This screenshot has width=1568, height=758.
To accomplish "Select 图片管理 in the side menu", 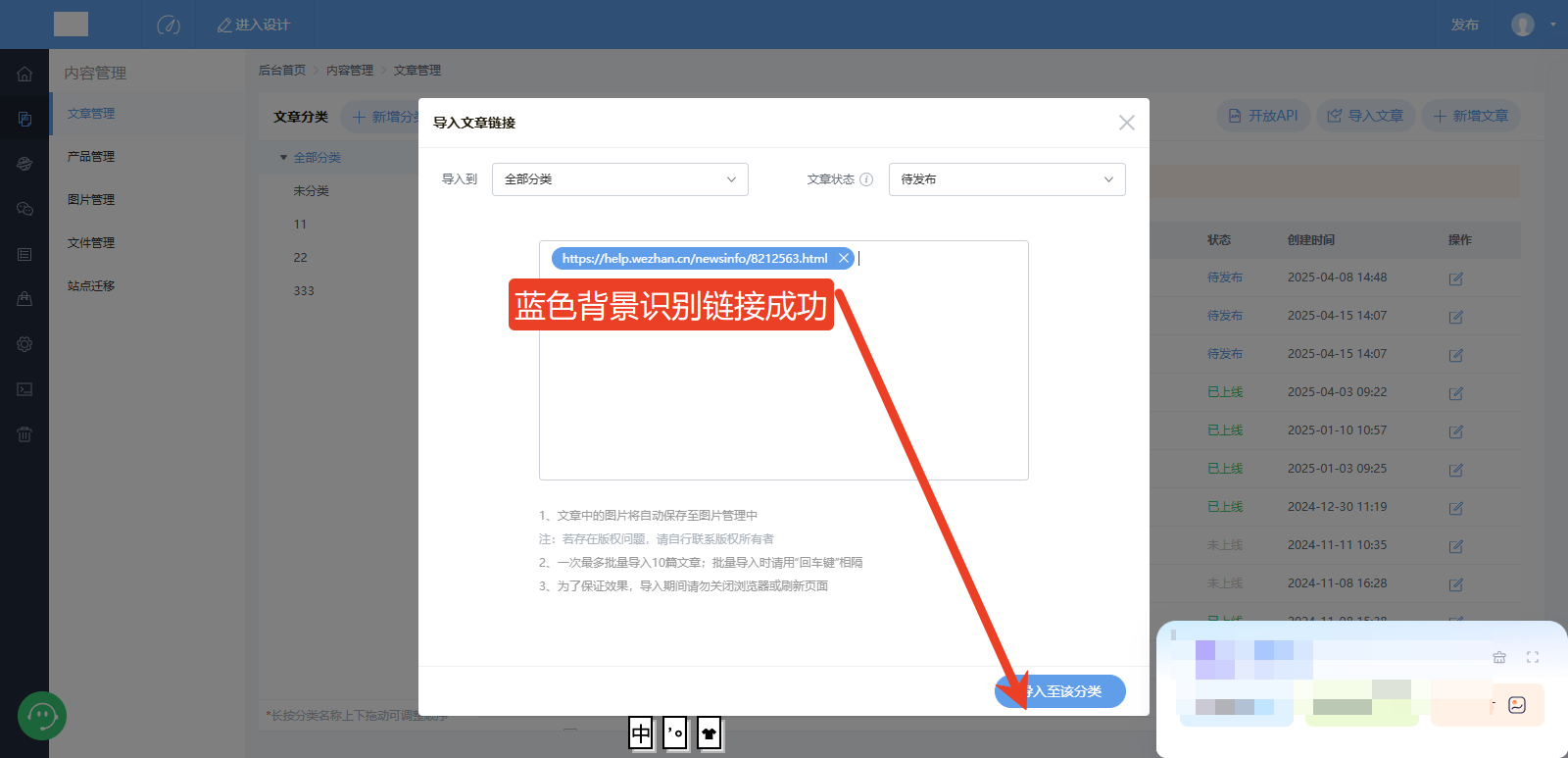I will point(91,200).
